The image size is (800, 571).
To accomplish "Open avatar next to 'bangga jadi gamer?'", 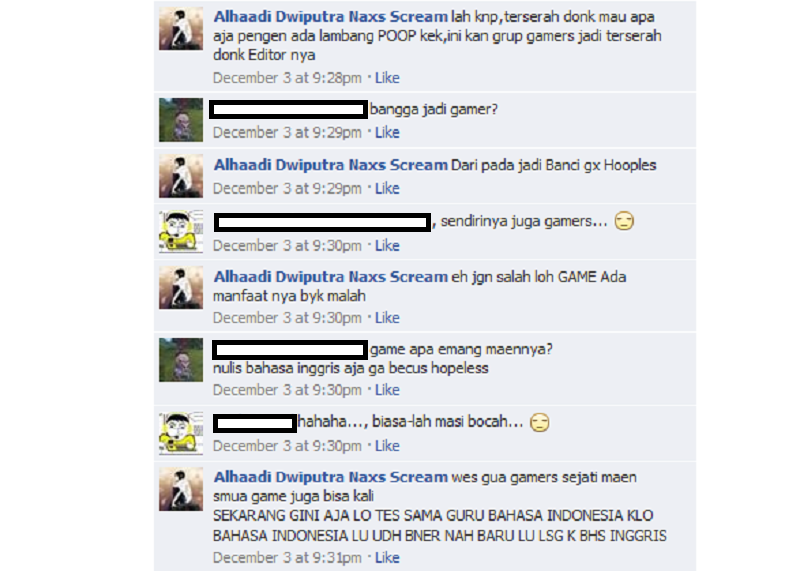I will pyautogui.click(x=181, y=120).
